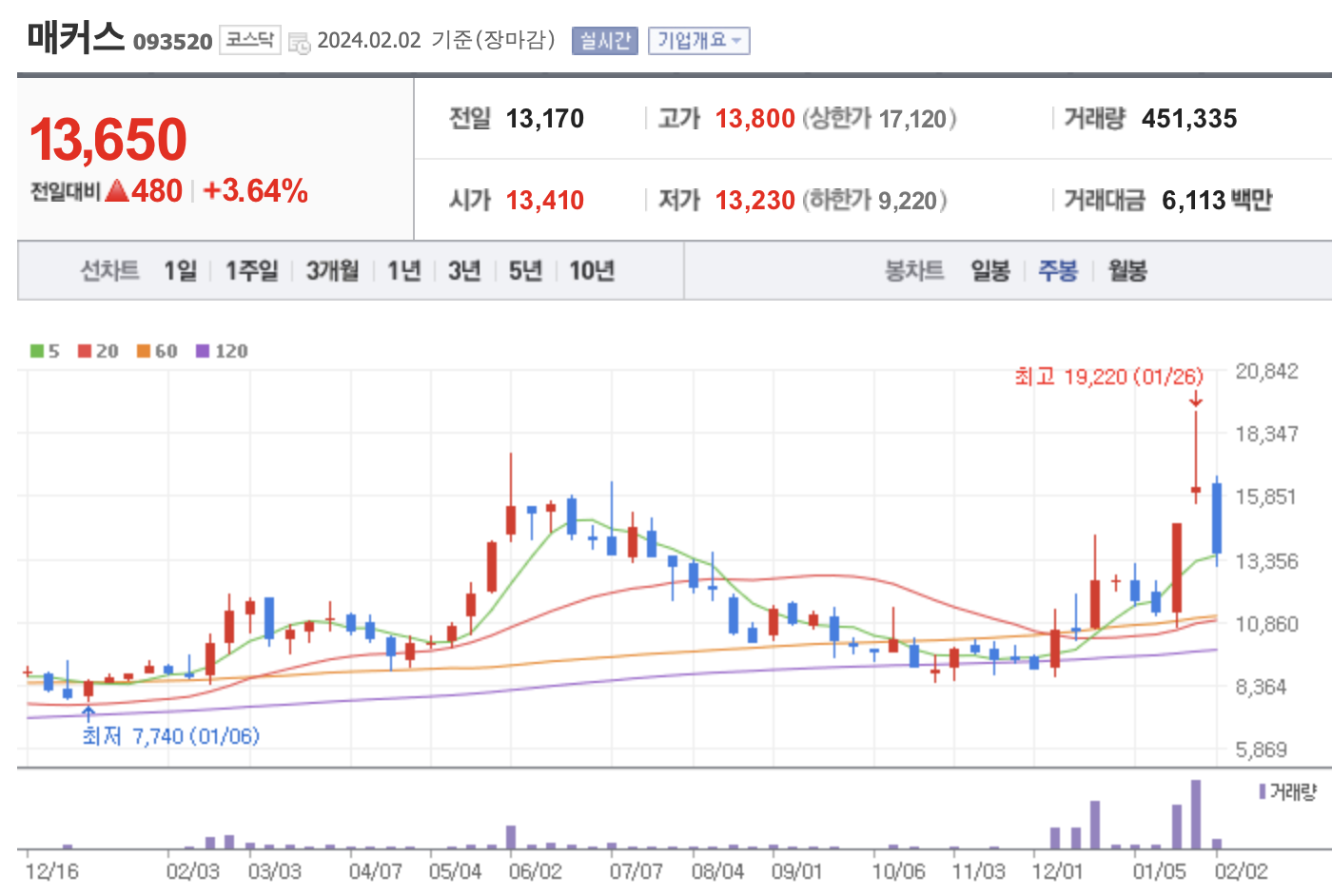
Task: Click the orange 60 moving-average legend swatch
Action: (144, 351)
